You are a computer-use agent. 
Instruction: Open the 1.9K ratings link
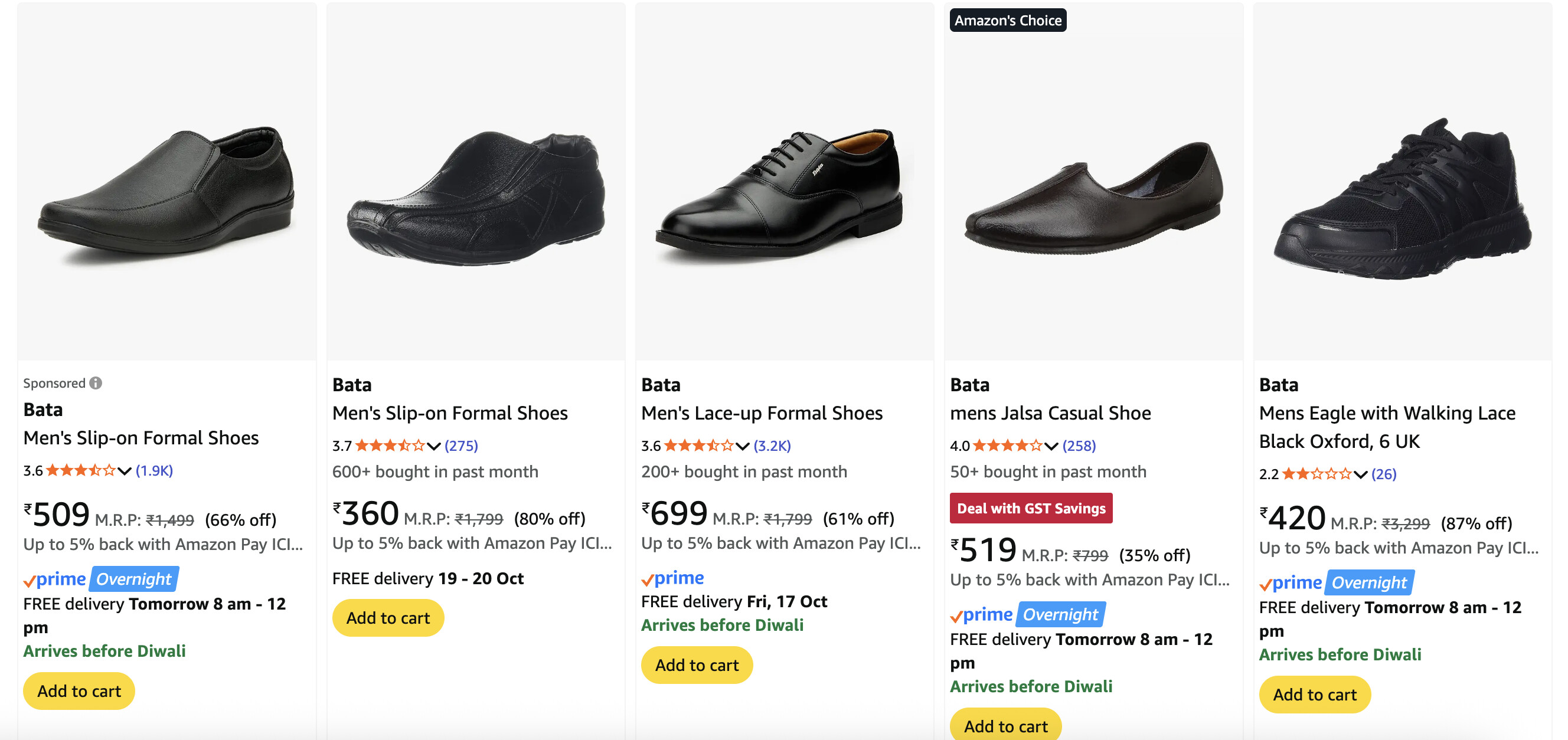pyautogui.click(x=154, y=470)
